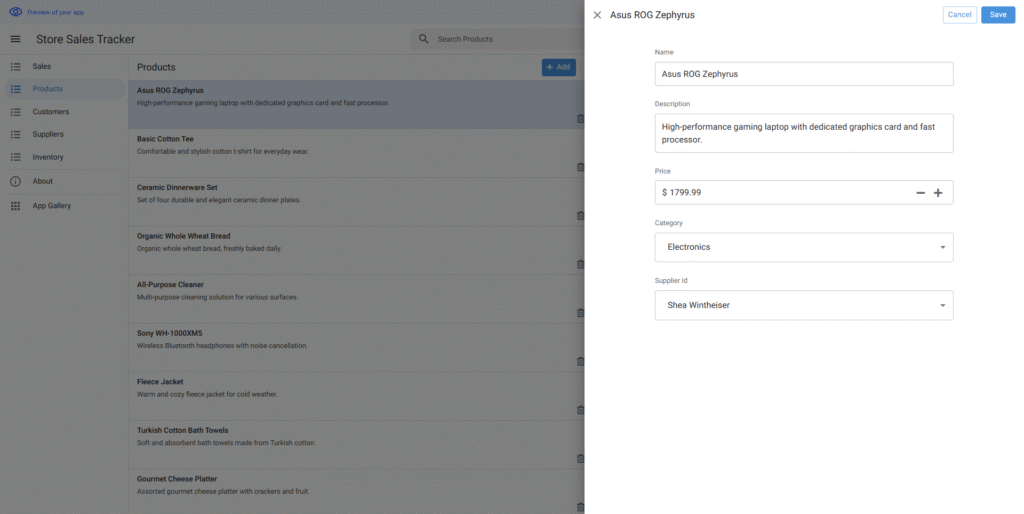Screen dimensions: 1024x514
Task: Open the Supplier Id dropdown
Action: click(803, 305)
